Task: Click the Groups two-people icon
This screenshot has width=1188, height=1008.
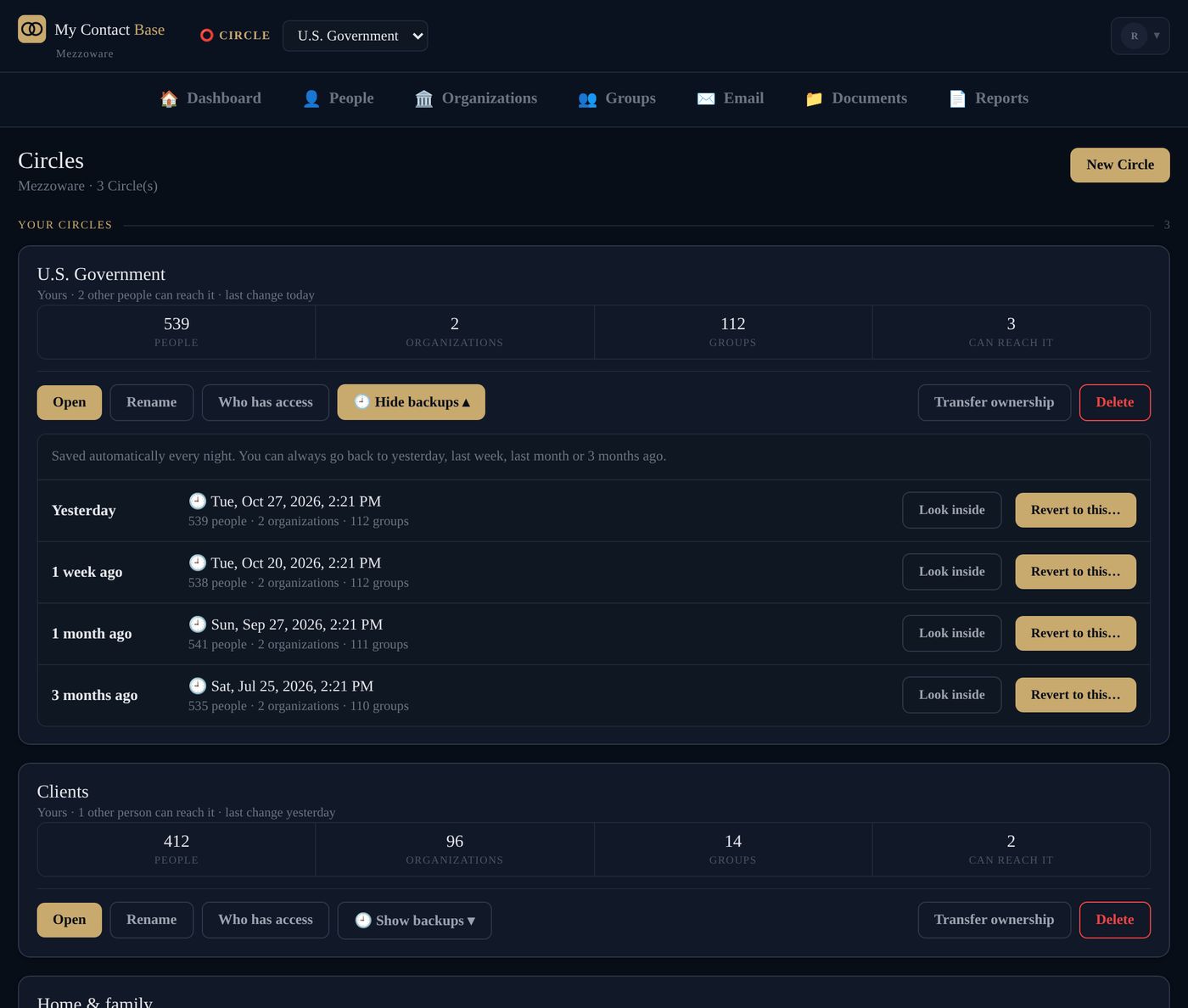Action: [x=587, y=98]
